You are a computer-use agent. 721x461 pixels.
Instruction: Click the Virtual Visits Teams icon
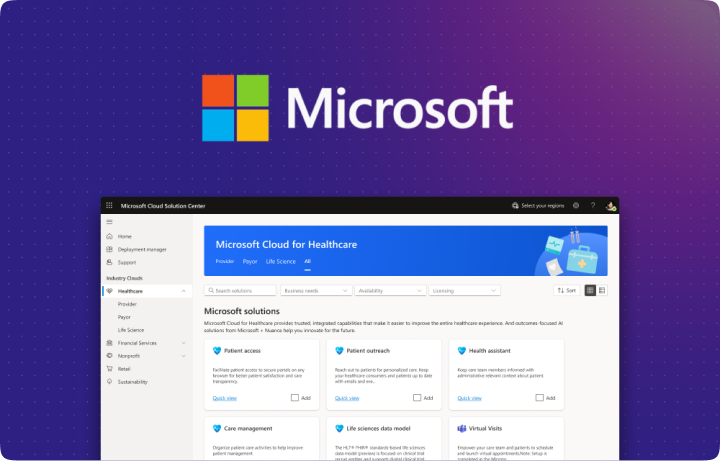[x=462, y=428]
